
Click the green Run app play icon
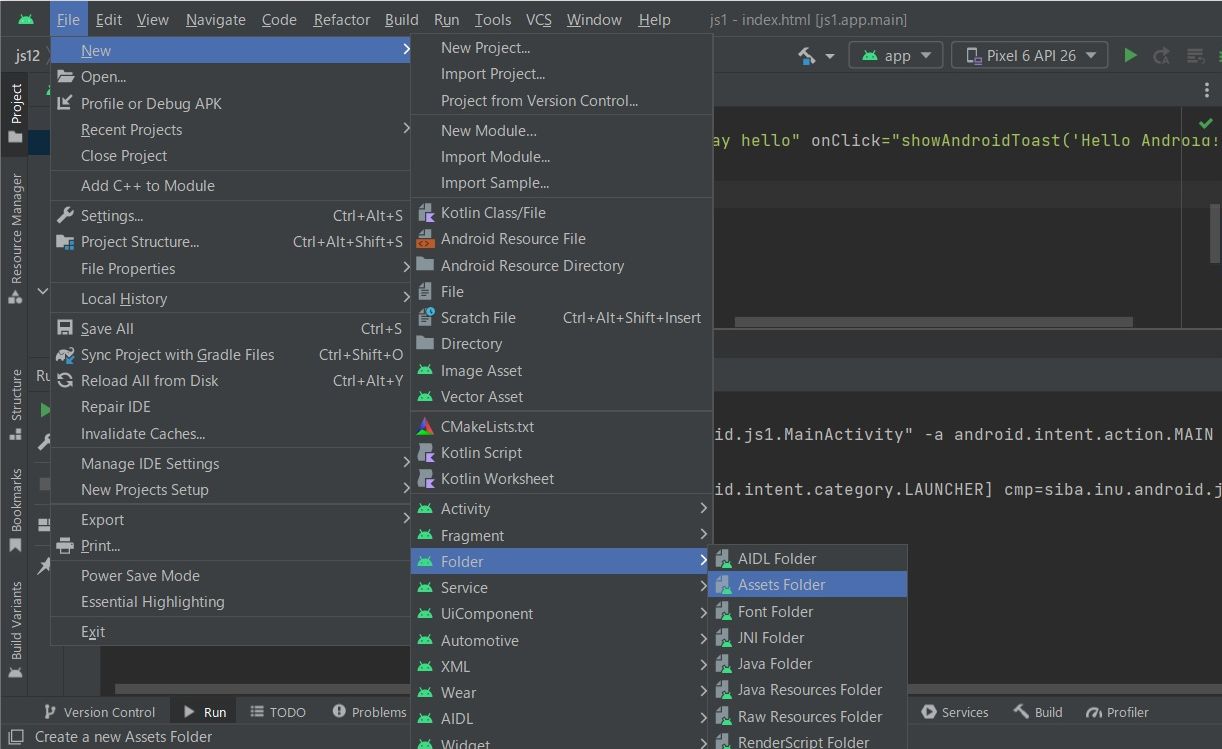click(1130, 56)
